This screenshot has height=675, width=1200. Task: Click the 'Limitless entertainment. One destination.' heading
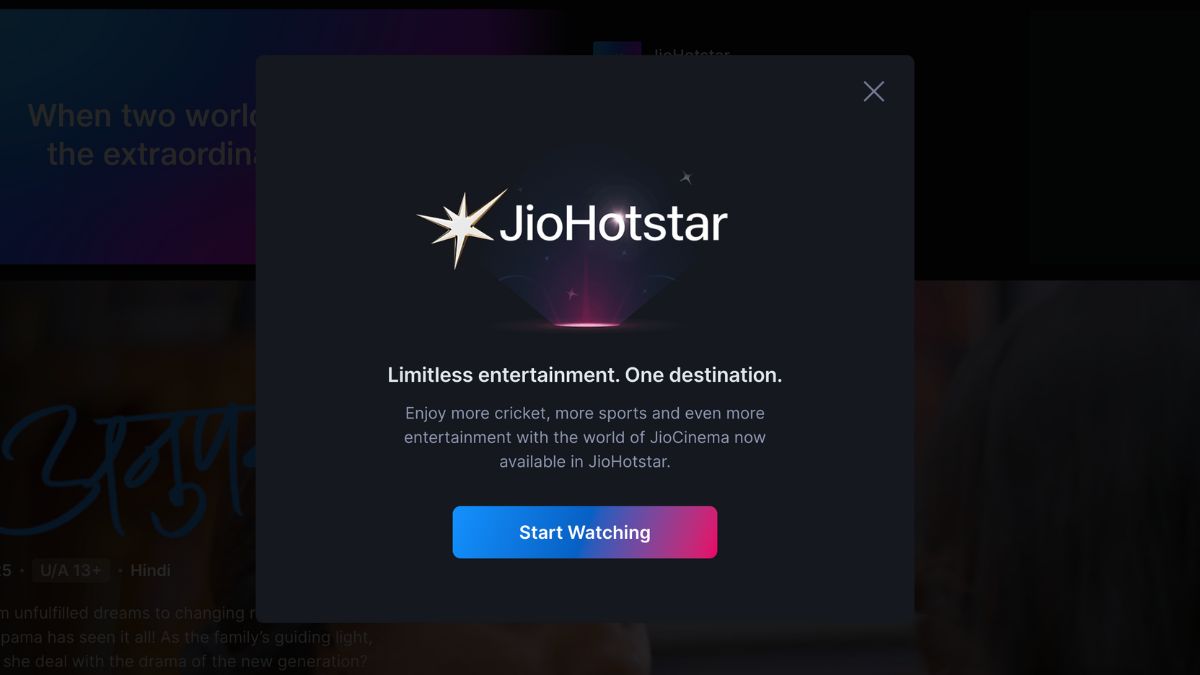tap(585, 376)
